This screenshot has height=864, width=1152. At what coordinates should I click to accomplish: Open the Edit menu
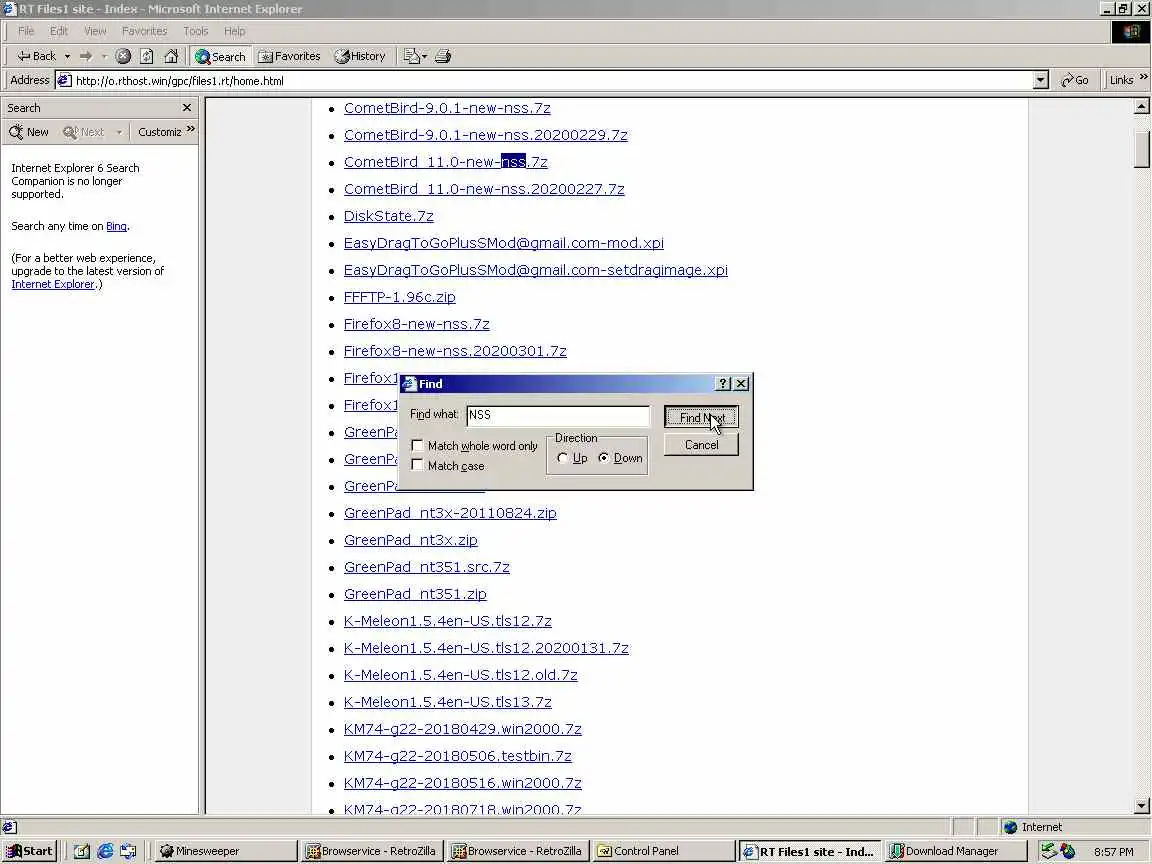[59, 31]
